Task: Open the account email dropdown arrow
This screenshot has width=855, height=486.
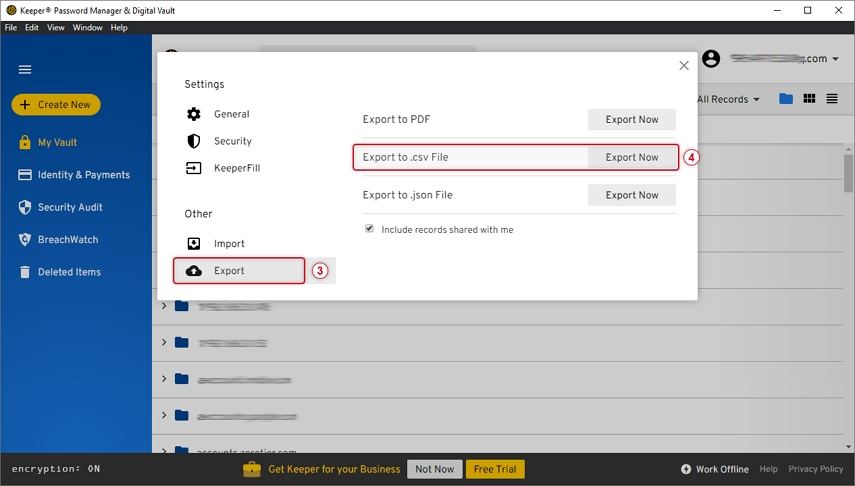Action: tap(835, 59)
